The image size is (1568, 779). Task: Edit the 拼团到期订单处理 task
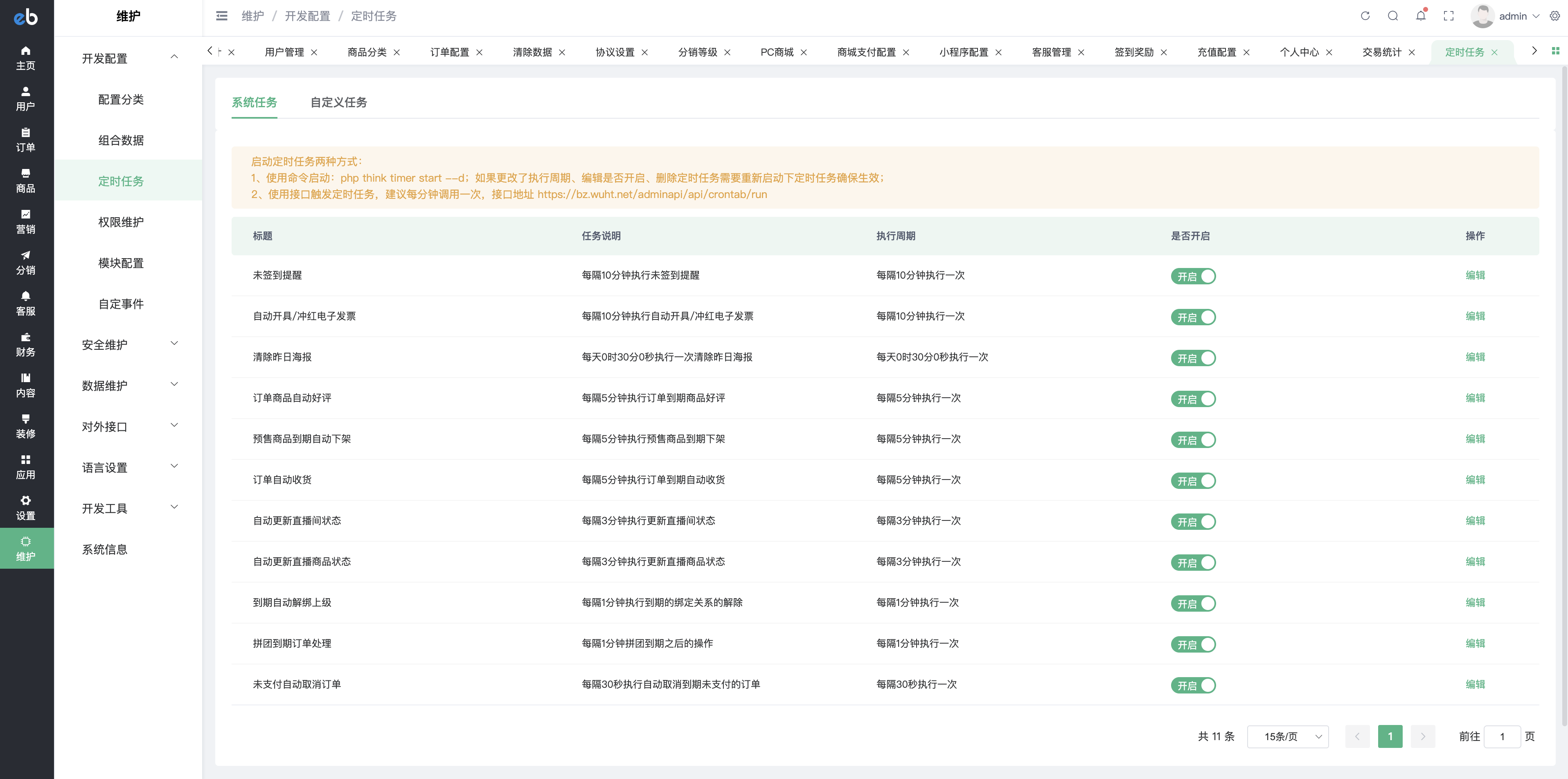[x=1475, y=643]
